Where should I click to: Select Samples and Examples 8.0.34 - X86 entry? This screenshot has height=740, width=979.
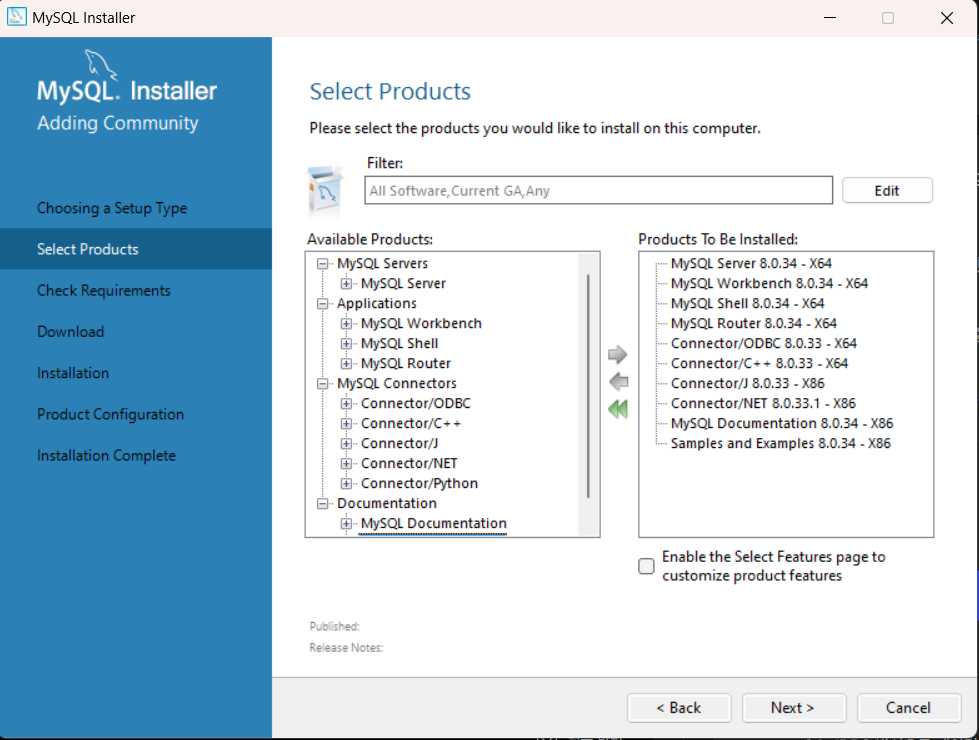[780, 443]
